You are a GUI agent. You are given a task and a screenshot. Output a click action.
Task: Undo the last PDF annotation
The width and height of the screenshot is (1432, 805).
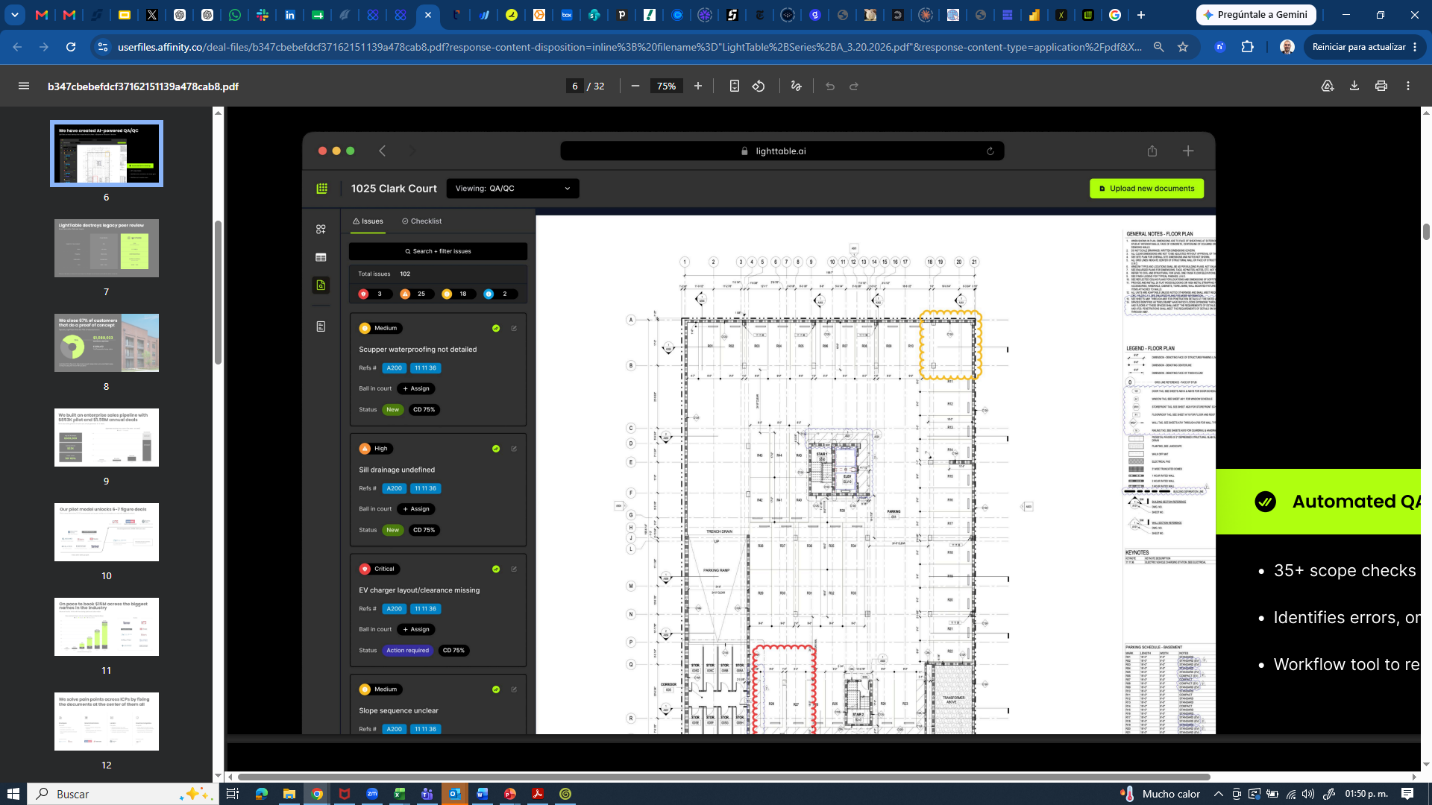coord(830,86)
